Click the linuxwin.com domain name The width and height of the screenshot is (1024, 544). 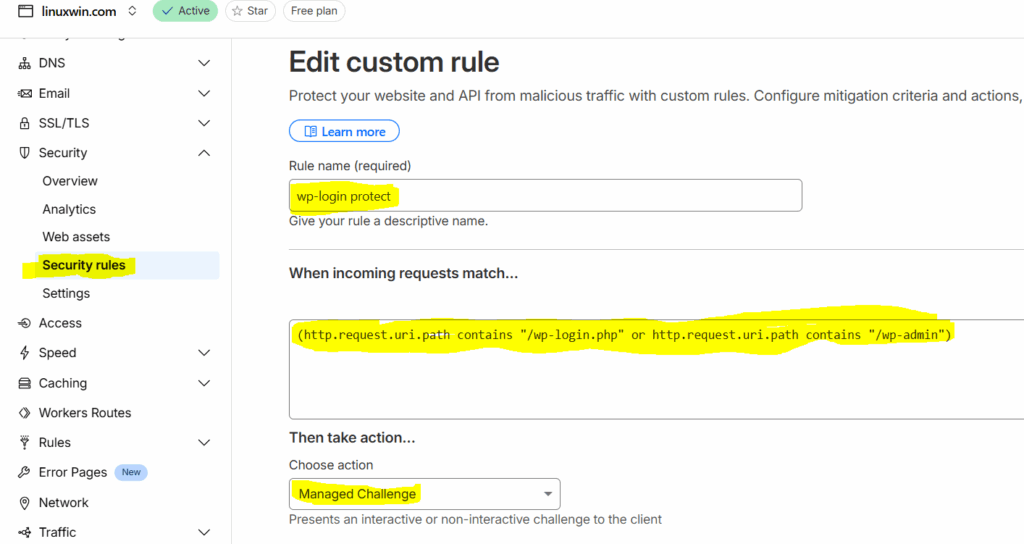[79, 11]
